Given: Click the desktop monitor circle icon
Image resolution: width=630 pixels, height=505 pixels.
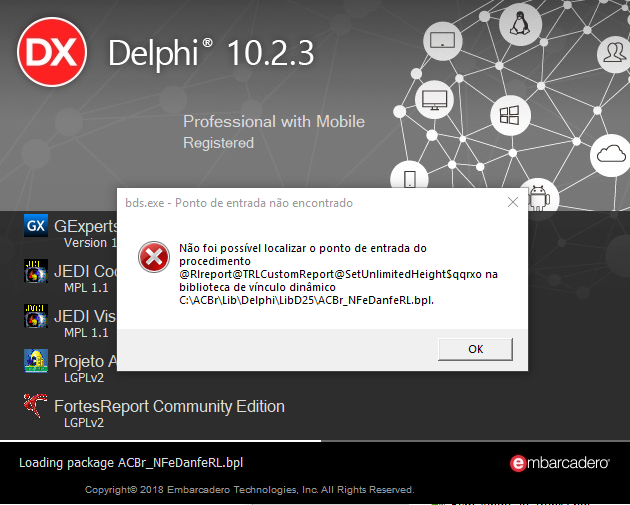Looking at the screenshot, I should [434, 99].
